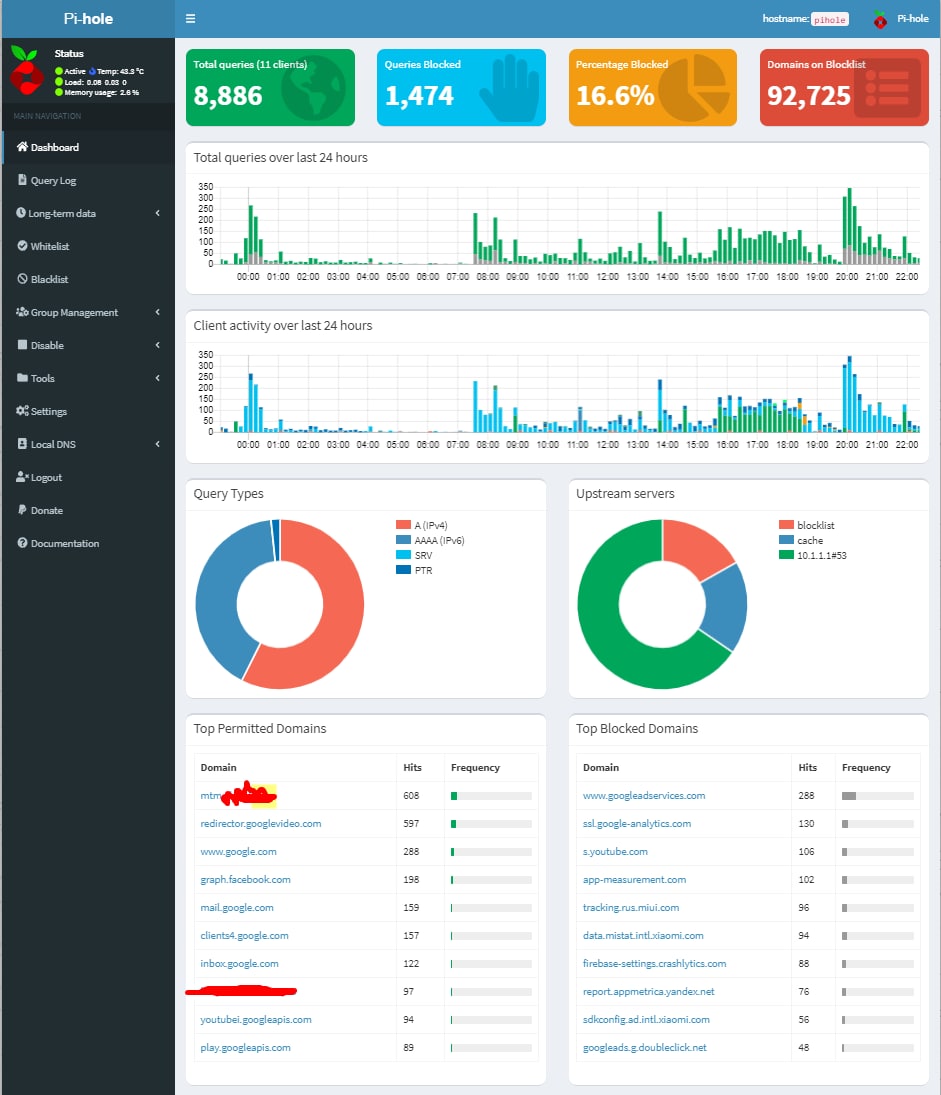Click the Whitelist check-circle icon

[22, 246]
